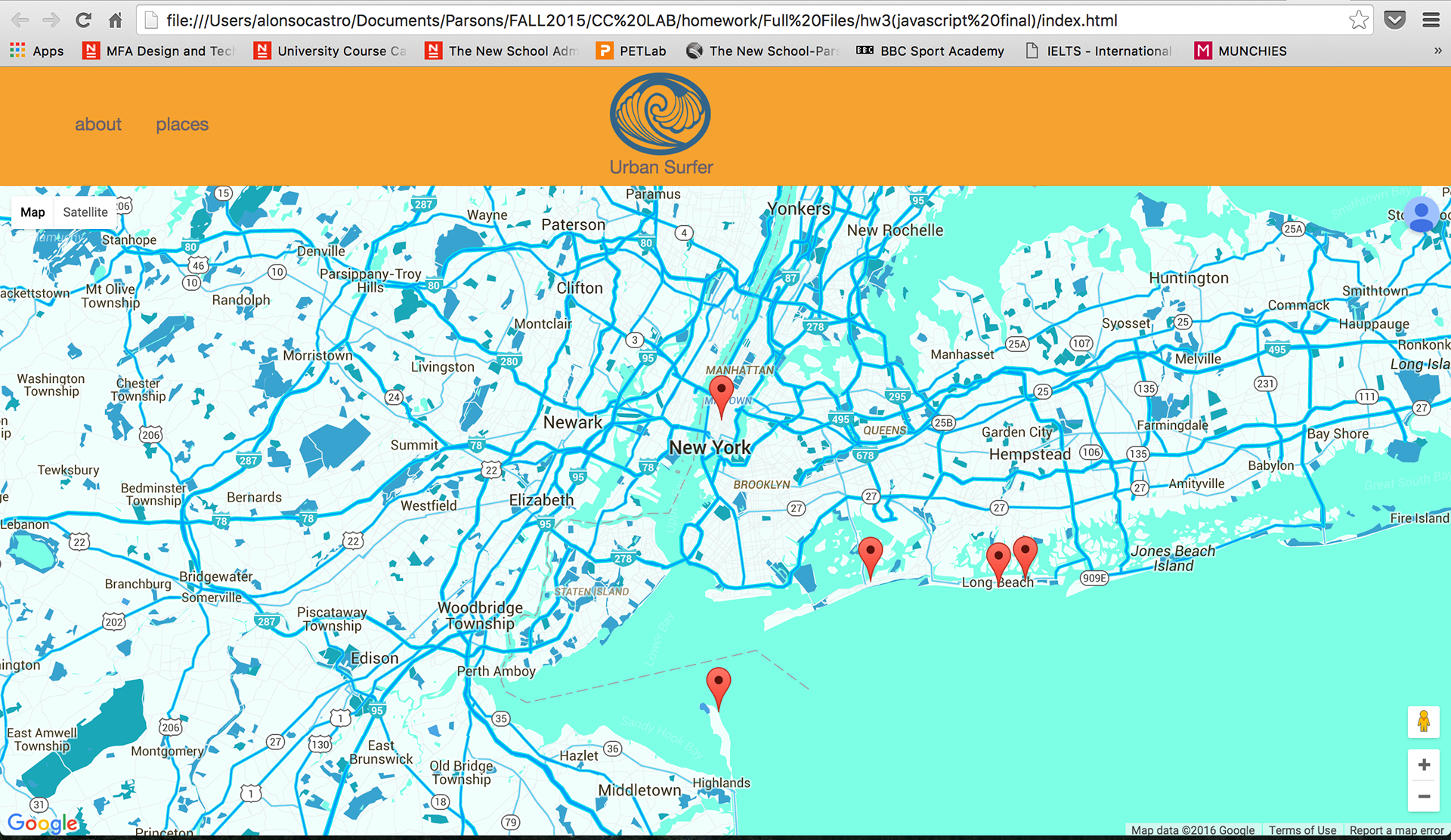Open the Apps grid shortcut
This screenshot has width=1451, height=840.
pyautogui.click(x=36, y=51)
